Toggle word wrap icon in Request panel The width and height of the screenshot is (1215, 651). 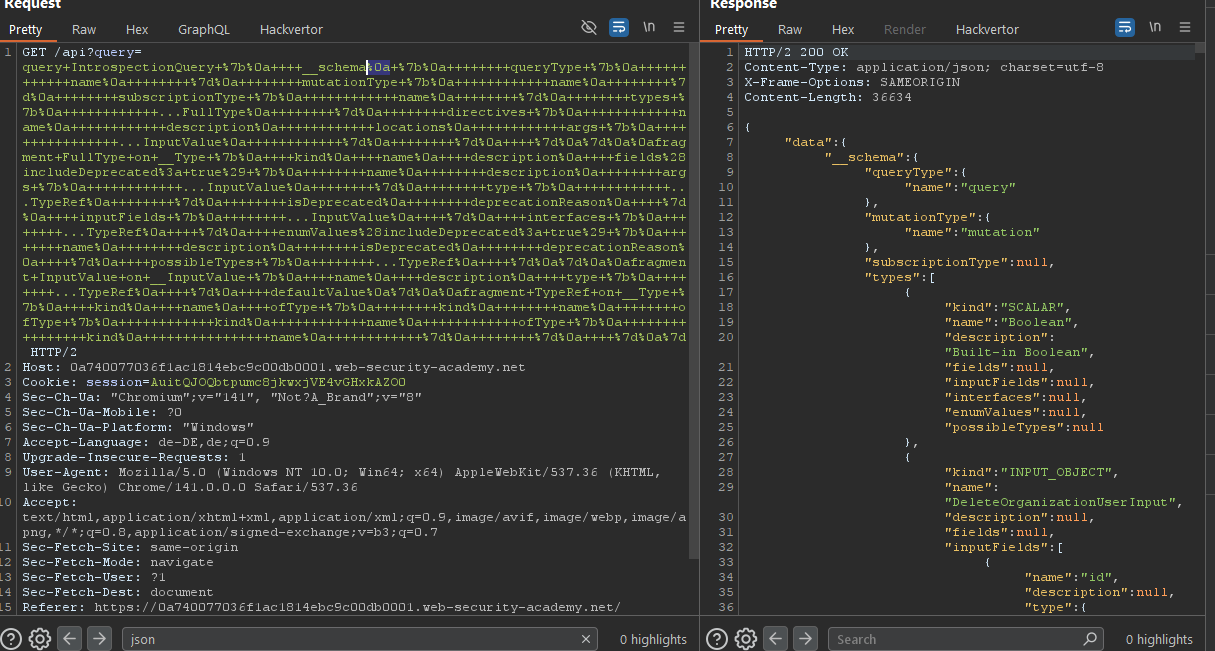(619, 27)
